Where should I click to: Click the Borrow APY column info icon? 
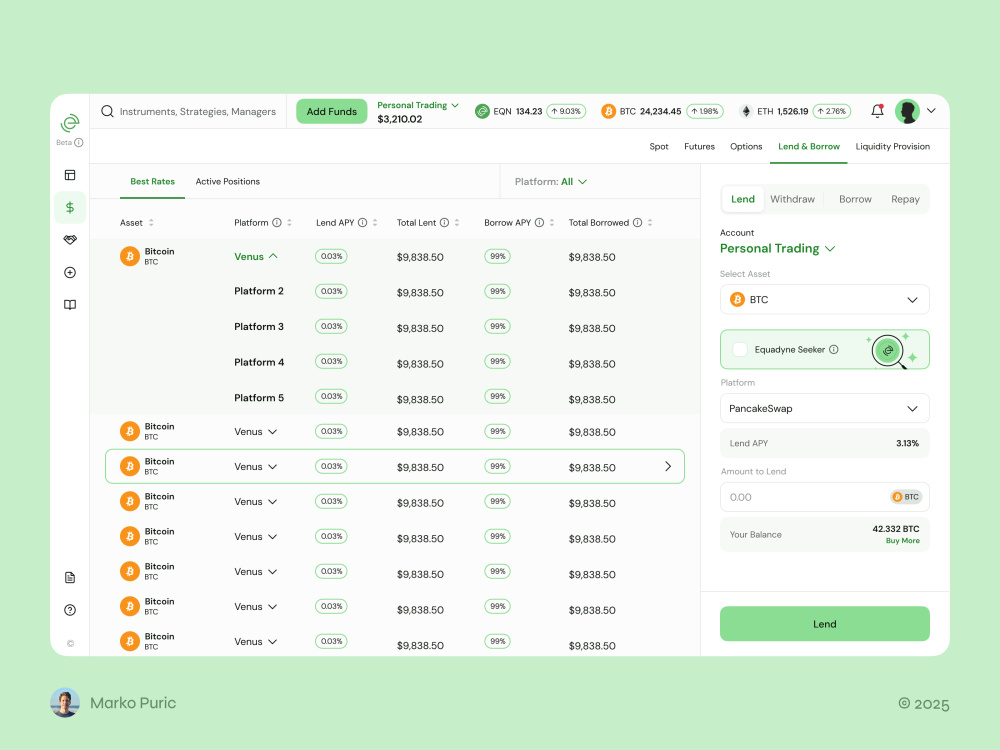click(540, 223)
